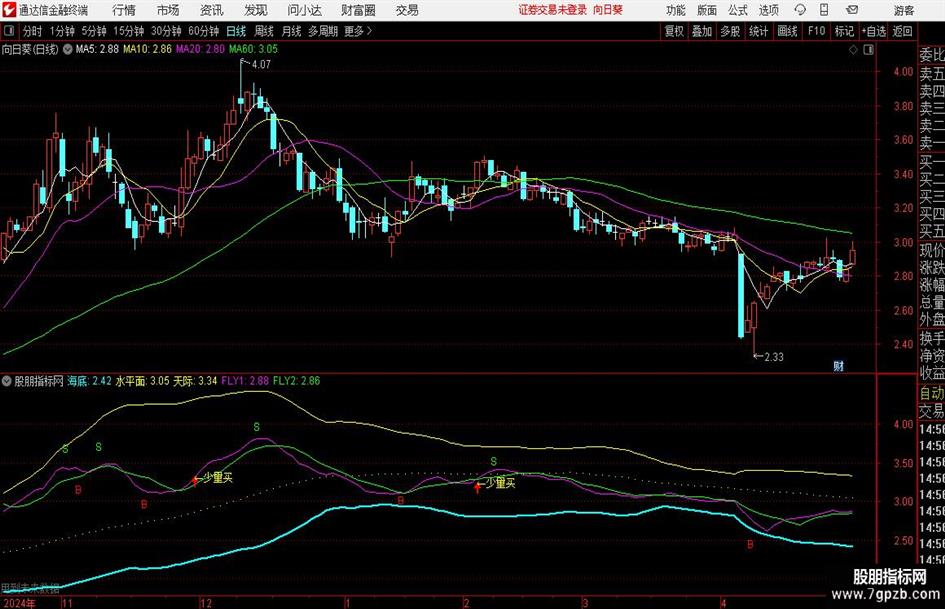Click the 自动 tab in right panel
Image resolution: width=945 pixels, height=609 pixels.
932,393
